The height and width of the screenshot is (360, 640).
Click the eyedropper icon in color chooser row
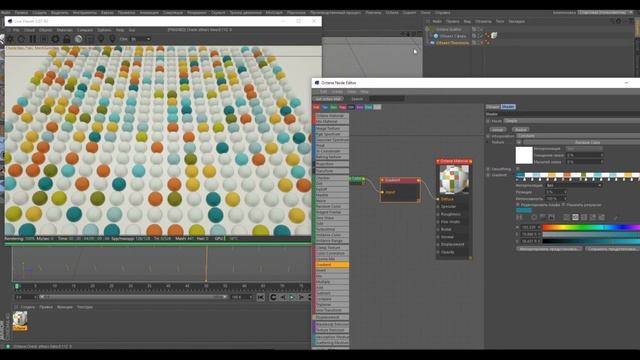[616, 218]
